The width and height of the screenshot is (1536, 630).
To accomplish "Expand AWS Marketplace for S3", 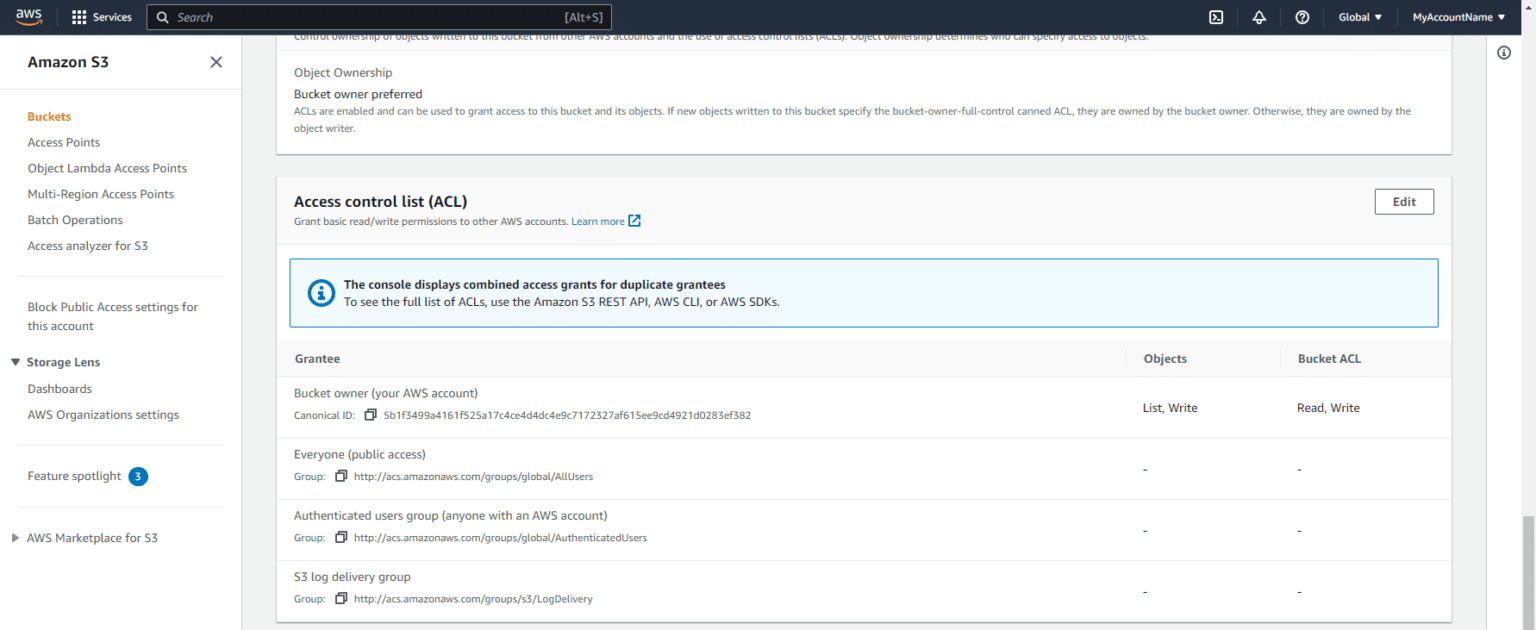I will [15, 538].
